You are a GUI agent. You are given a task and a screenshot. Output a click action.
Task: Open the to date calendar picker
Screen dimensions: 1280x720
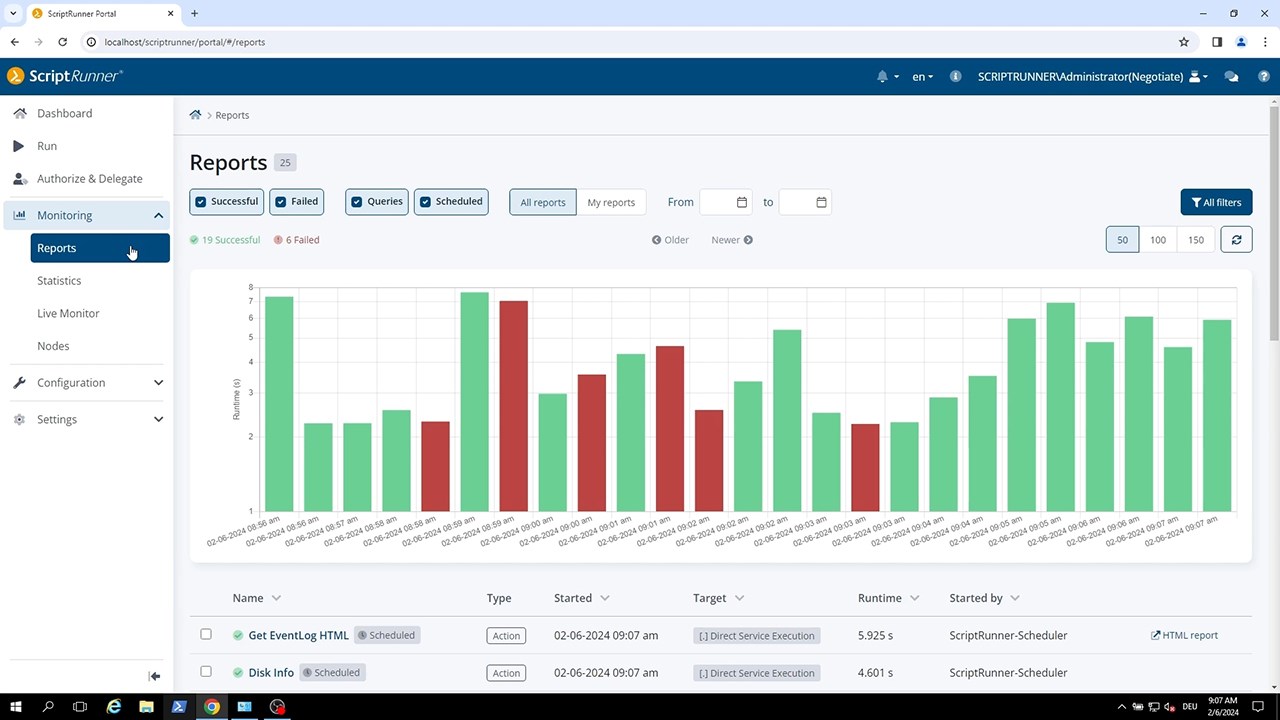[x=821, y=202]
